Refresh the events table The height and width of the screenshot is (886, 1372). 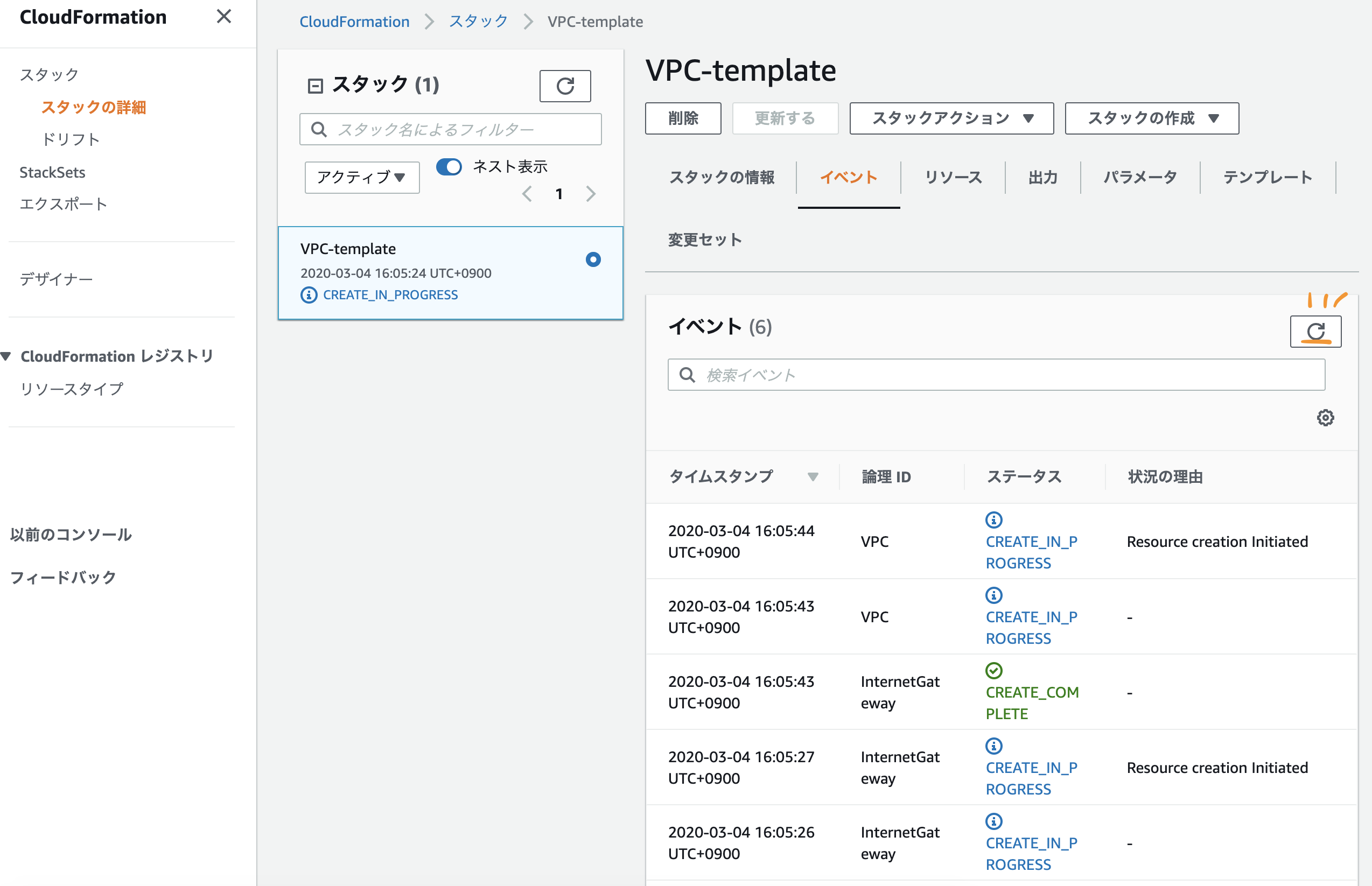pos(1315,332)
